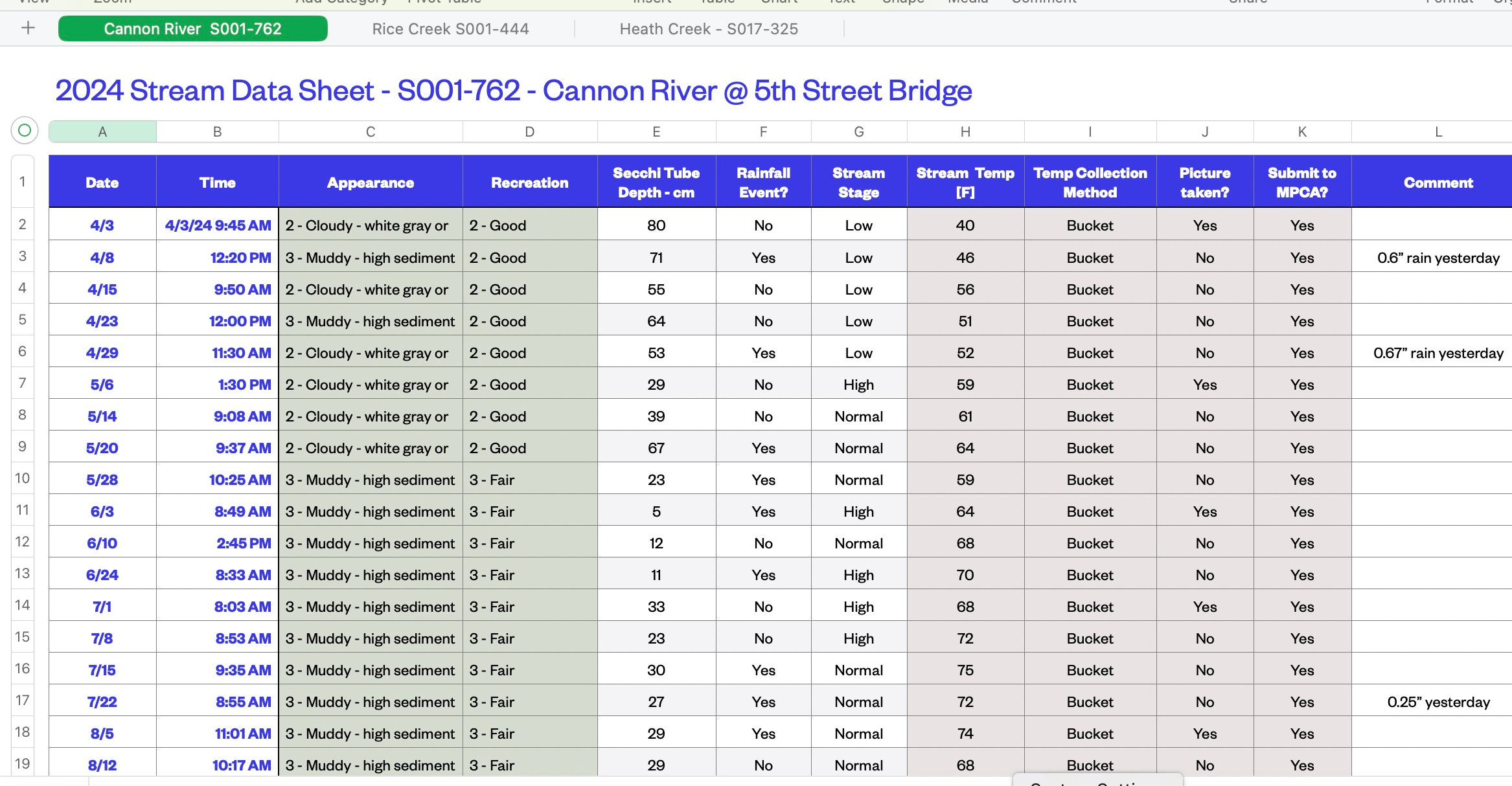Click the table select handle circle

pos(25,130)
